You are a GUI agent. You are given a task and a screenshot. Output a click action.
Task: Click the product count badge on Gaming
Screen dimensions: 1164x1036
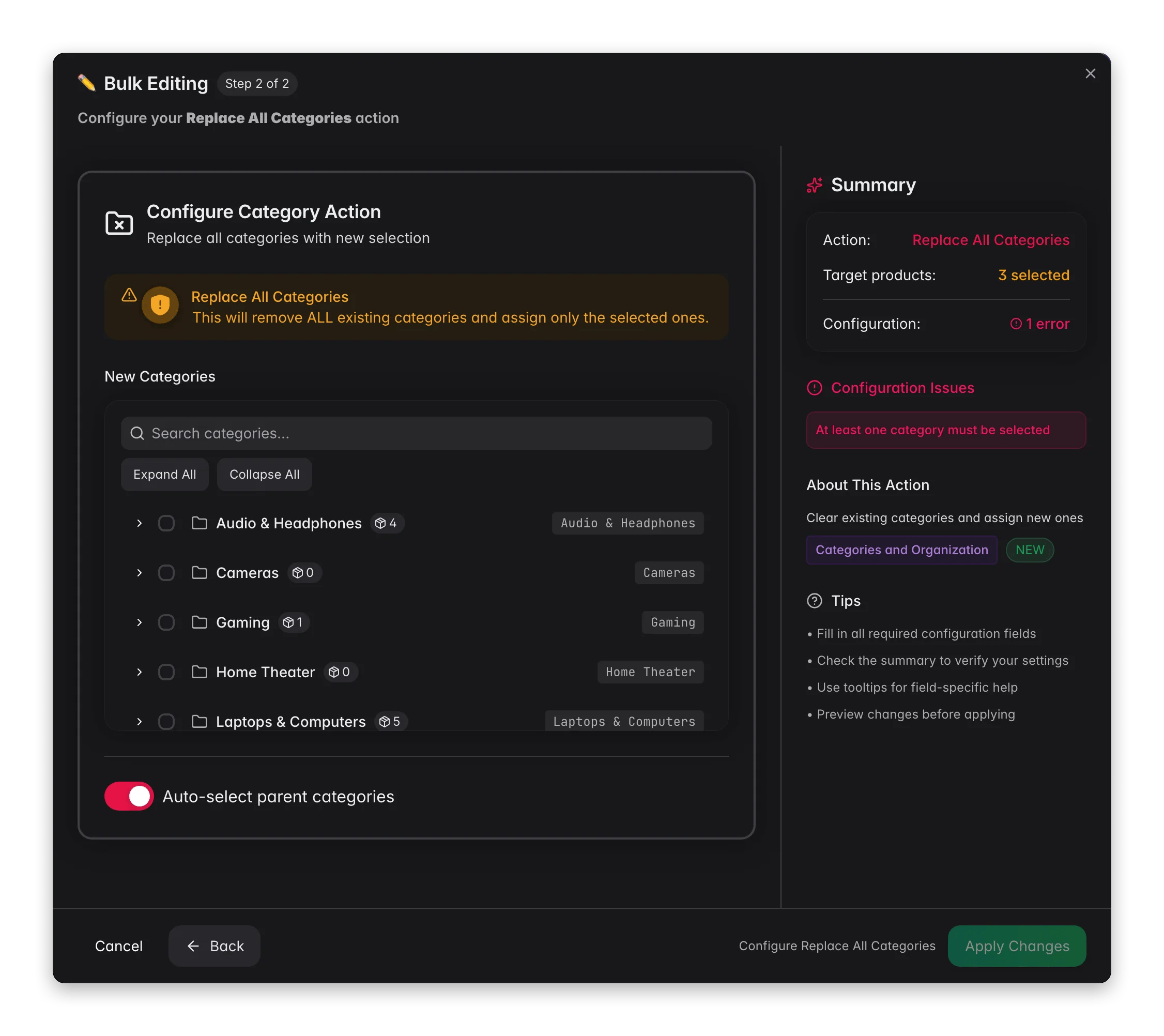tap(294, 622)
